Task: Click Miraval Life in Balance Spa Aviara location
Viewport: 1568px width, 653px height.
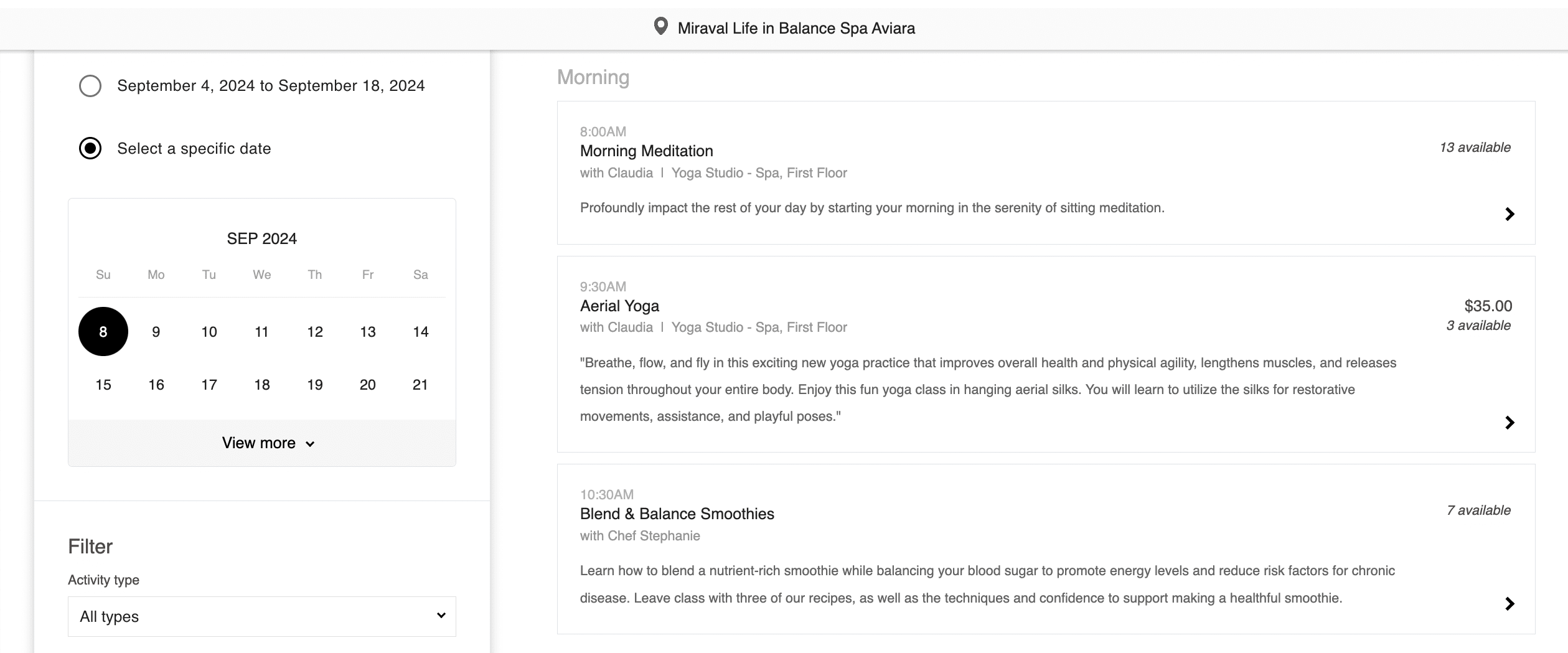Action: [796, 28]
